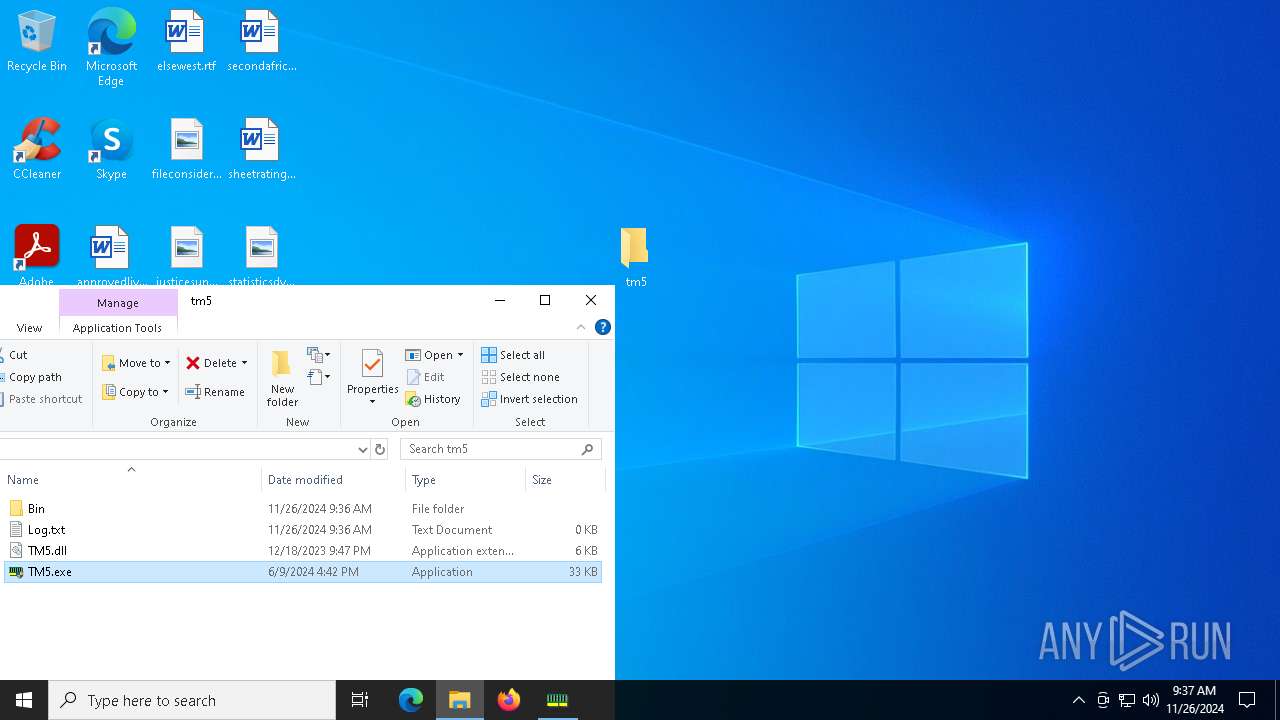This screenshot has width=1280, height=720.
Task: Click Paste shortcut
Action: pos(42,399)
